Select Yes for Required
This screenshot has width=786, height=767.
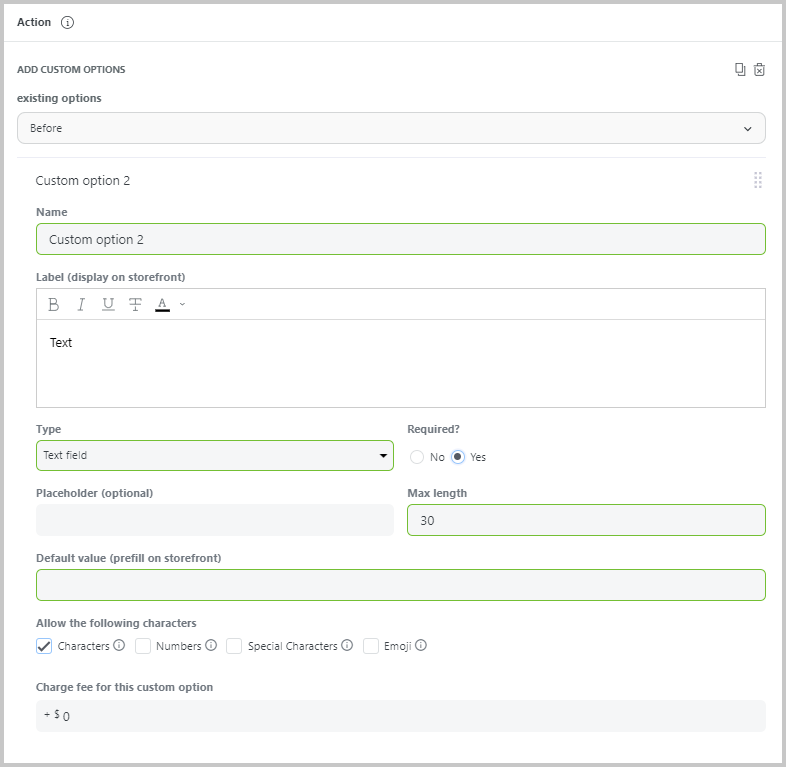458,457
